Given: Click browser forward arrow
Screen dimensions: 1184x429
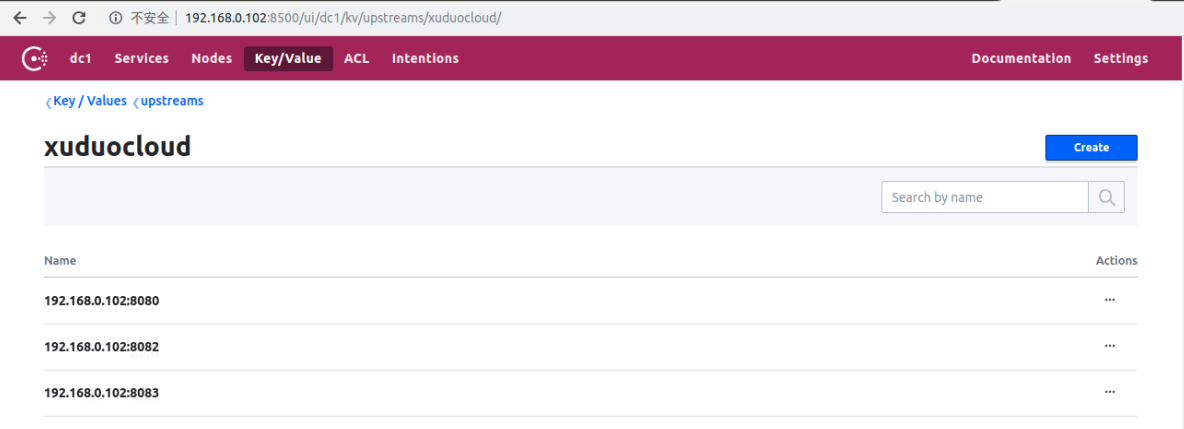Looking at the screenshot, I should click(x=49, y=18).
